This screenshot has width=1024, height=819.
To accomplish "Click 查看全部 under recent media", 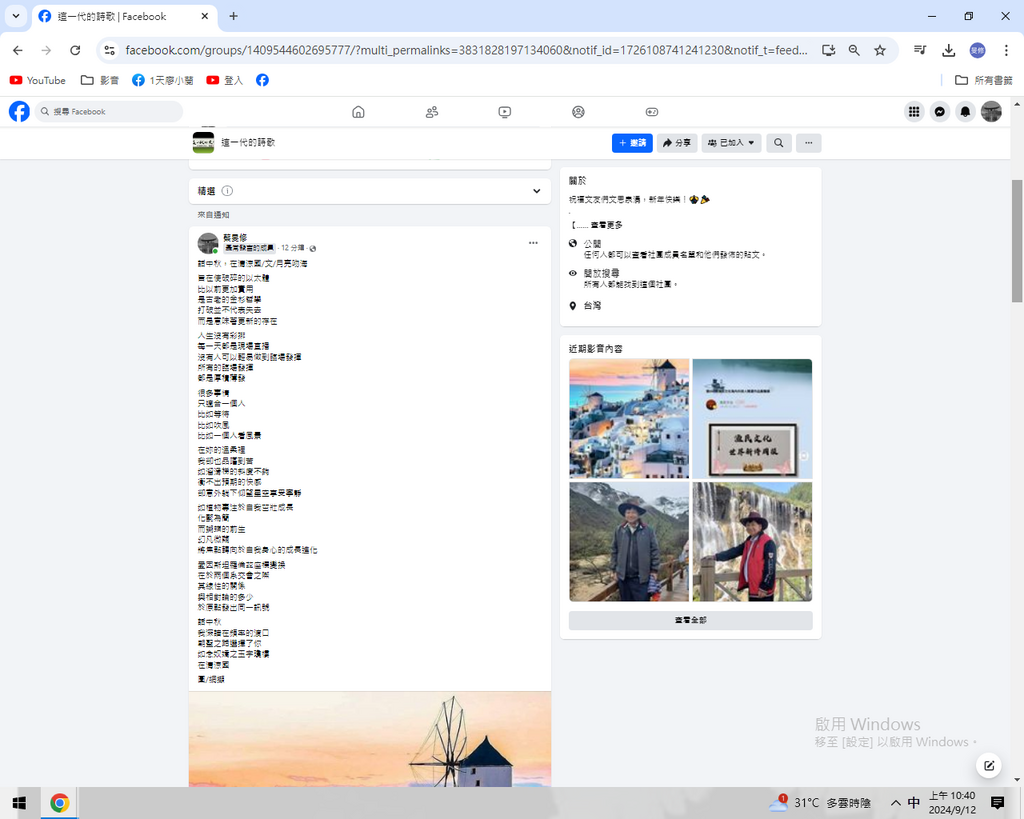I will (690, 621).
